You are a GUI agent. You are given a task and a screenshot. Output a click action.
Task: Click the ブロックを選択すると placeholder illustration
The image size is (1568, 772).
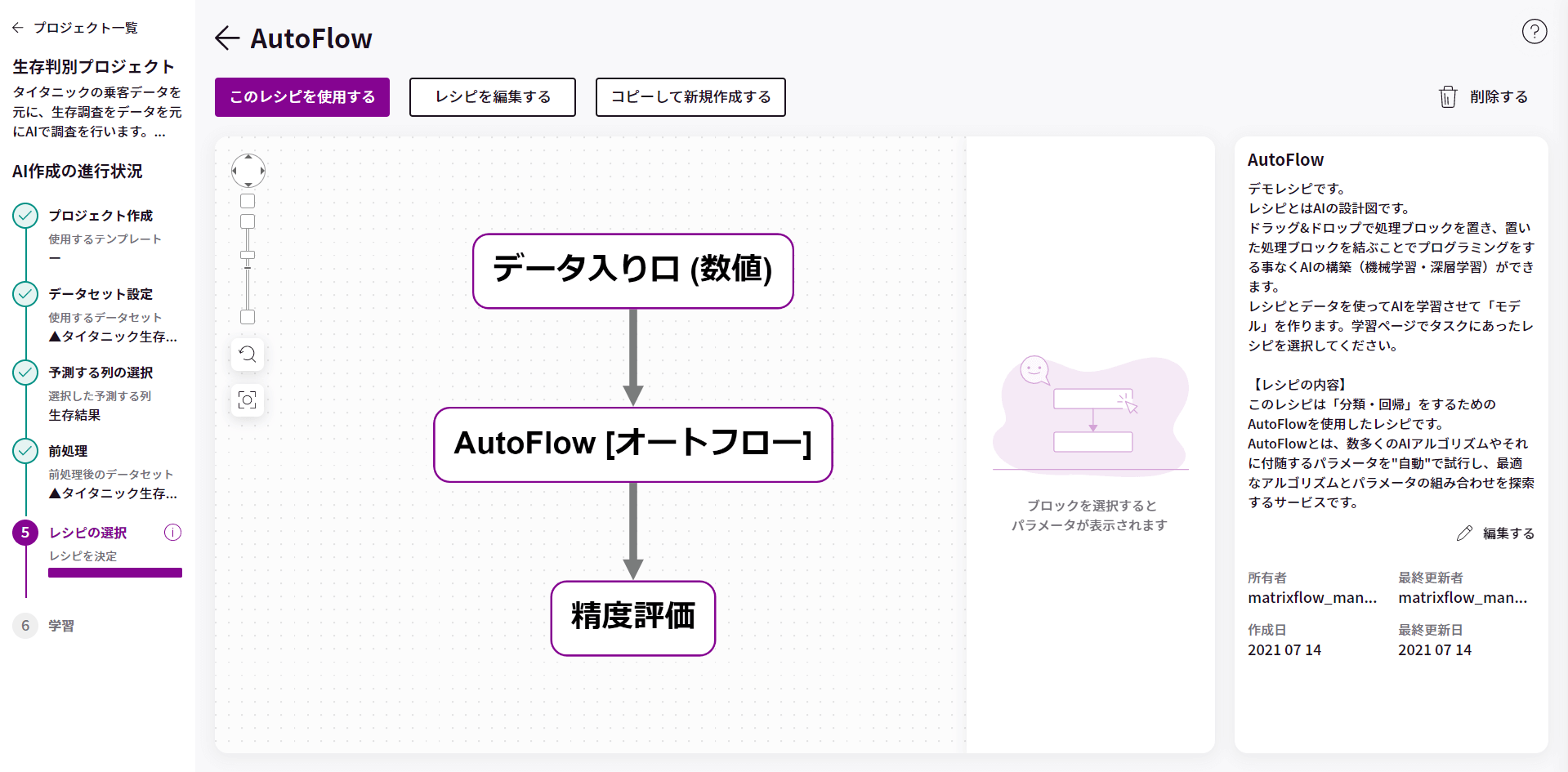click(1090, 417)
